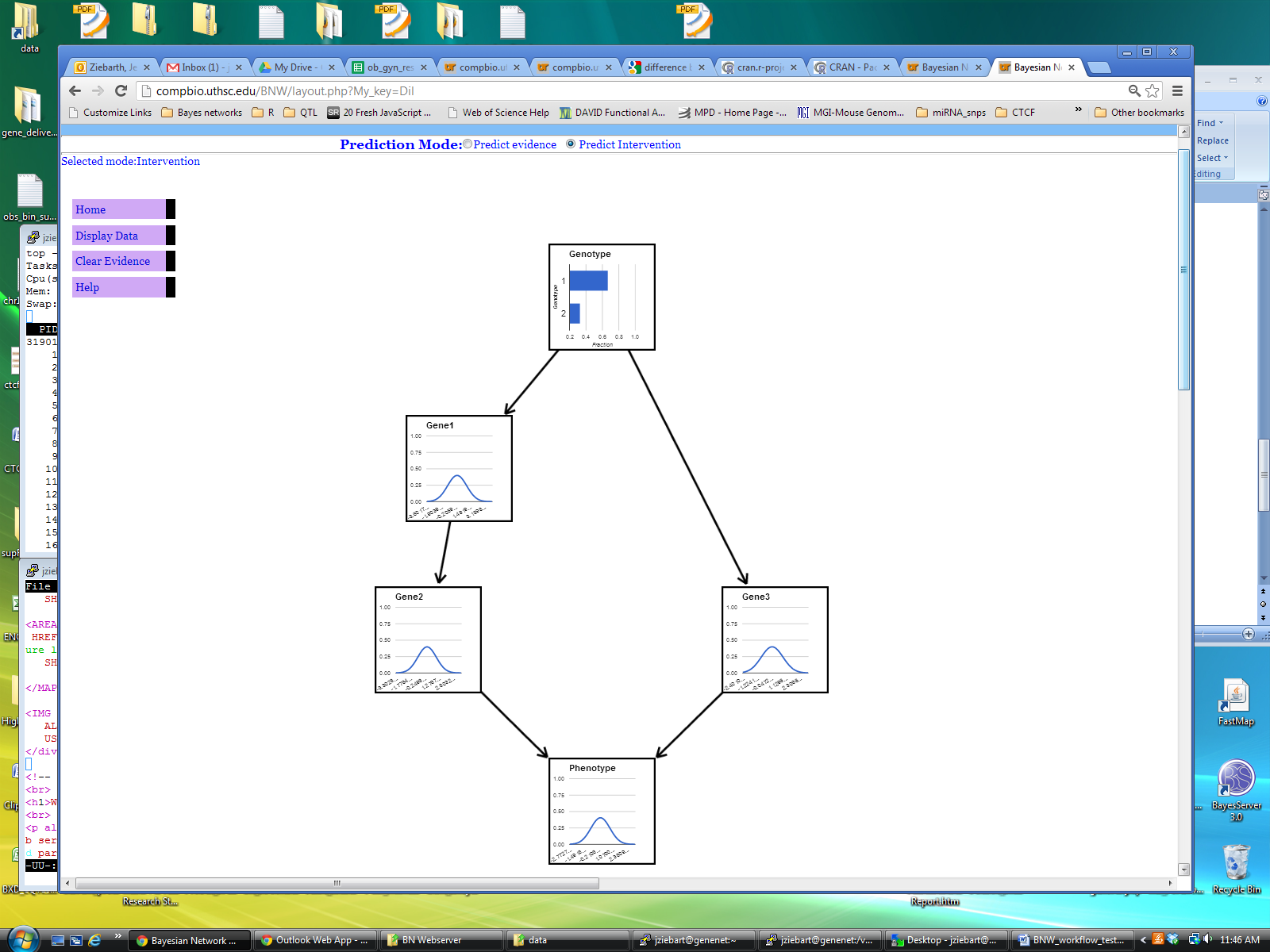Close the My Drive tab

pyautogui.click(x=332, y=67)
